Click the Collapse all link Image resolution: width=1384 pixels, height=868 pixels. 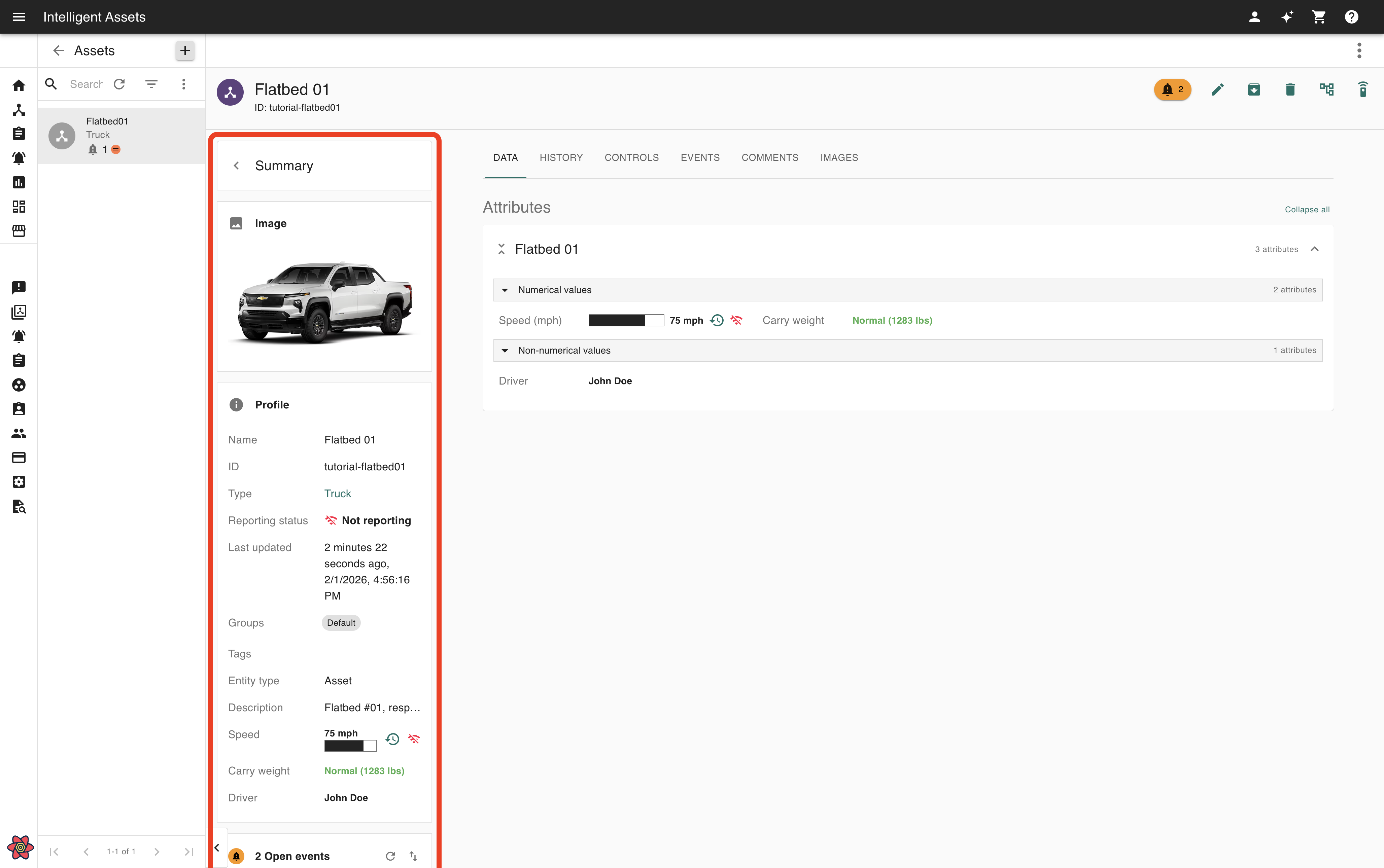pyautogui.click(x=1307, y=210)
